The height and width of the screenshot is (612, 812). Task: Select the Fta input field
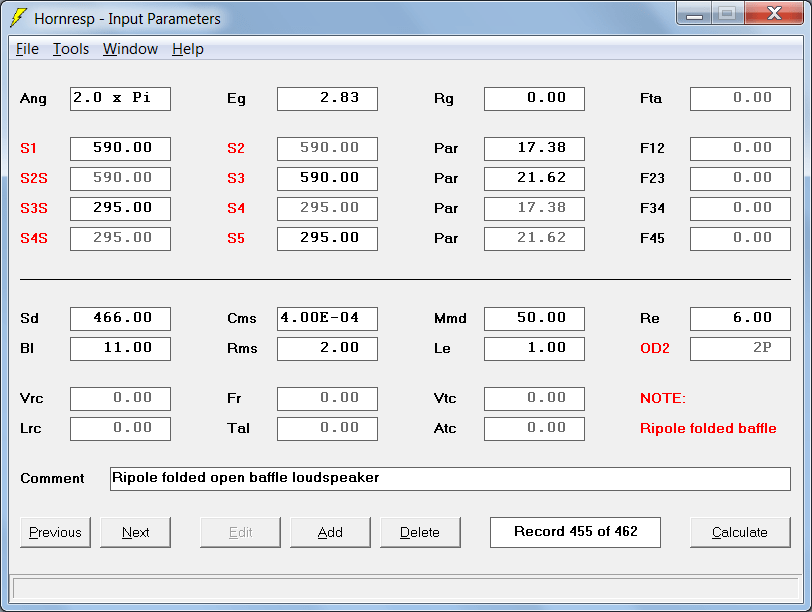pos(741,99)
